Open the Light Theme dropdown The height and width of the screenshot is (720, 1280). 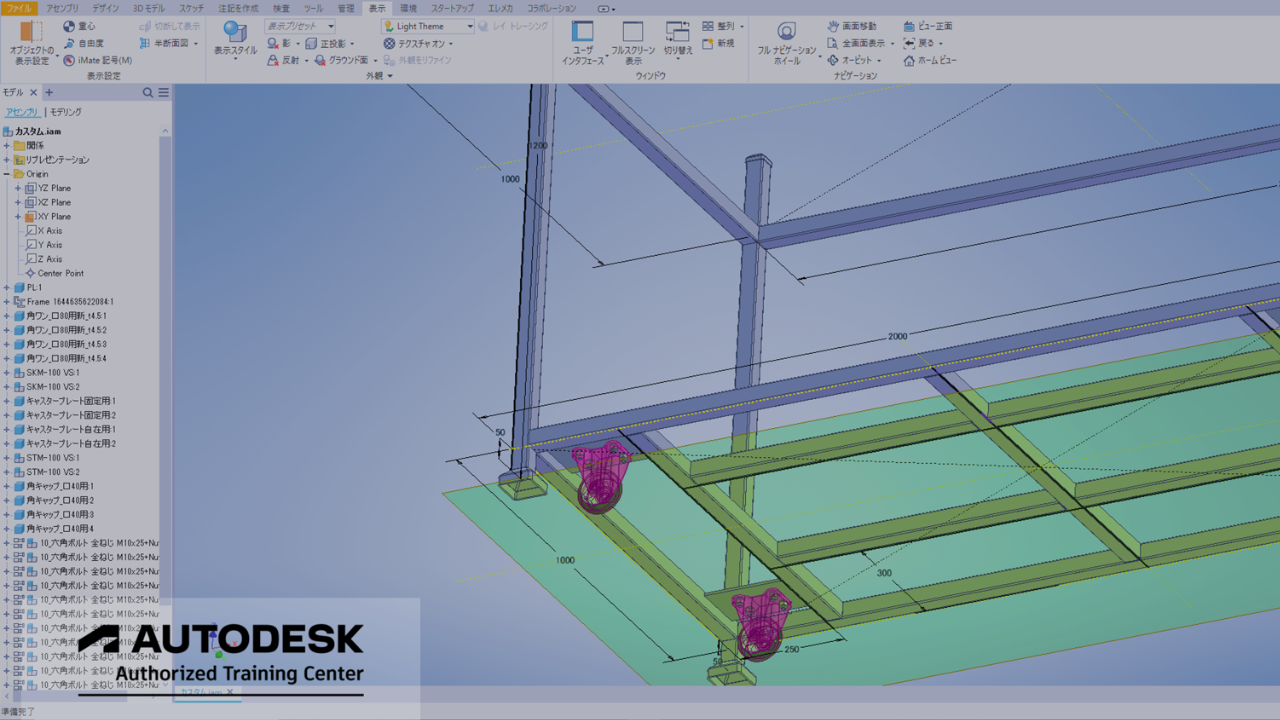(428, 27)
